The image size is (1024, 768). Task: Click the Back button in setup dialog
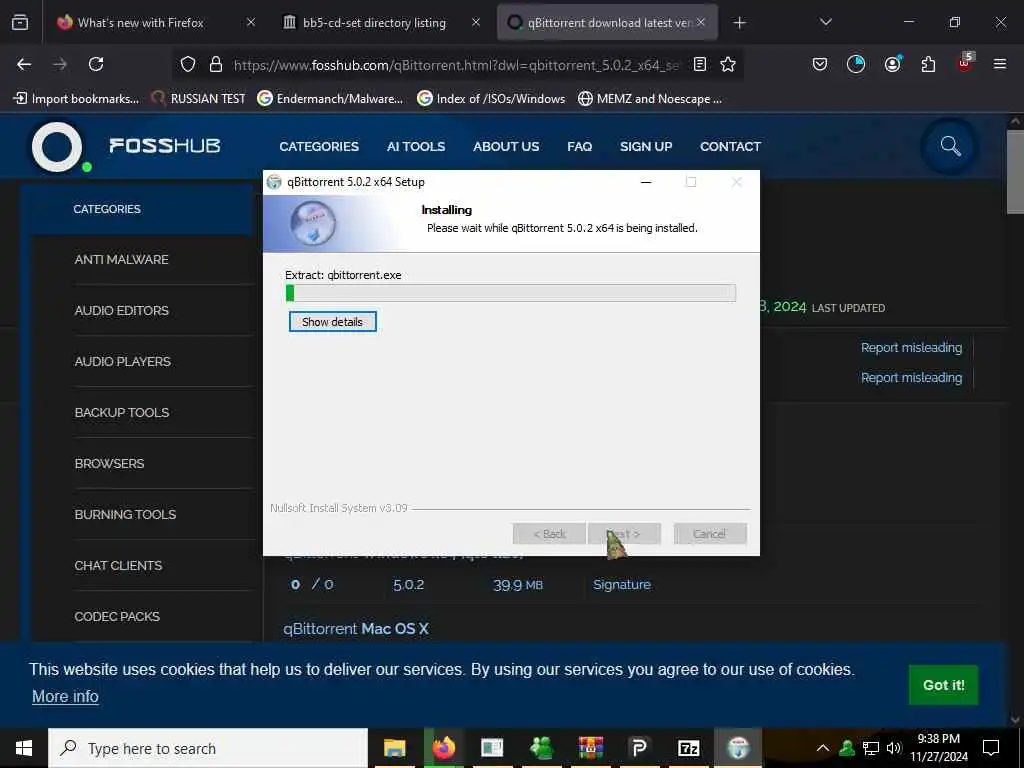pyautogui.click(x=549, y=534)
